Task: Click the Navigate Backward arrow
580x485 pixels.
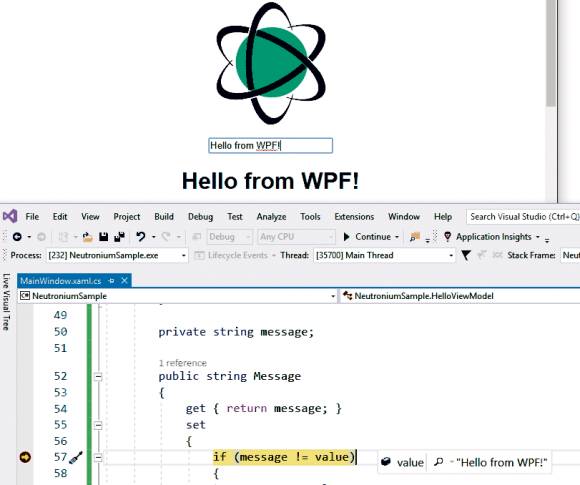Action: 17,237
